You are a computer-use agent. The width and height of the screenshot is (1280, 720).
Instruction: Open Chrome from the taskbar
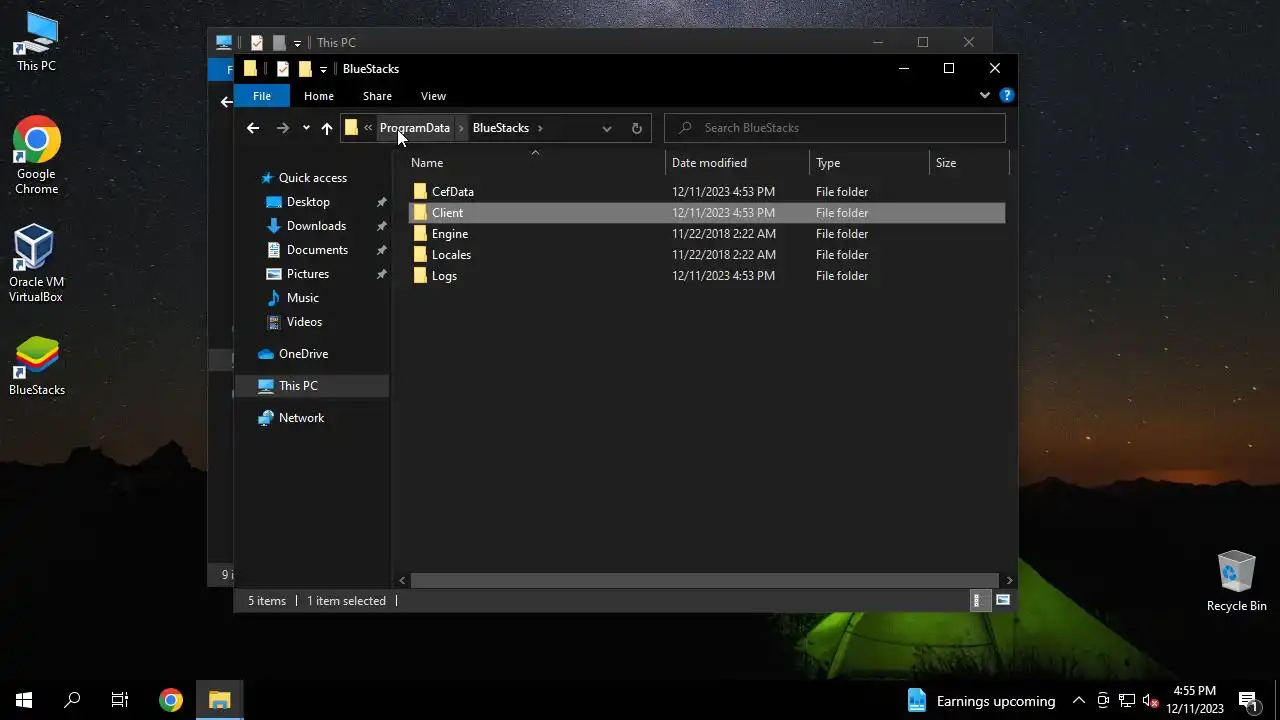pos(171,700)
